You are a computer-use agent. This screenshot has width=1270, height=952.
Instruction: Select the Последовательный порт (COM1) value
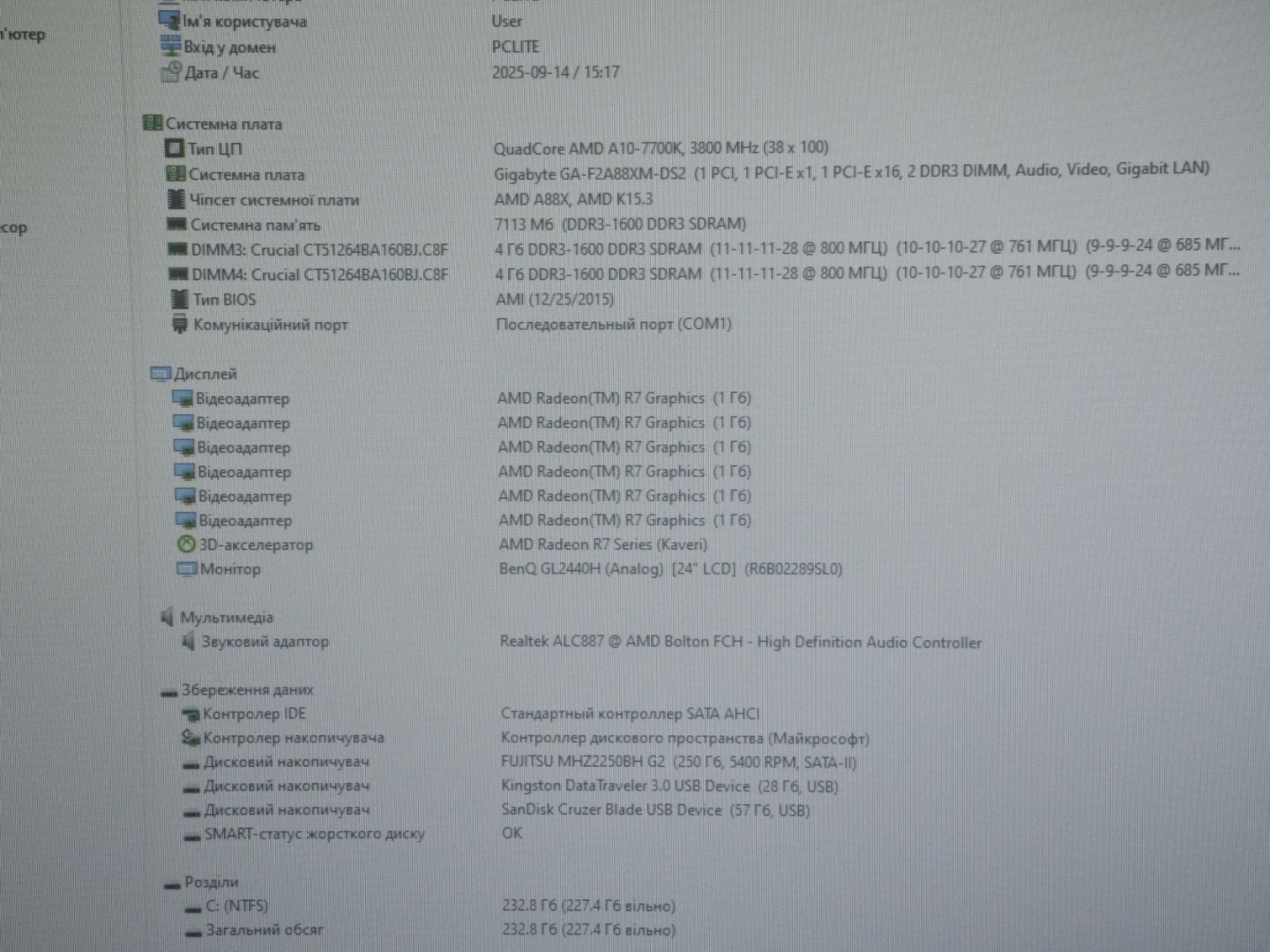tap(614, 323)
